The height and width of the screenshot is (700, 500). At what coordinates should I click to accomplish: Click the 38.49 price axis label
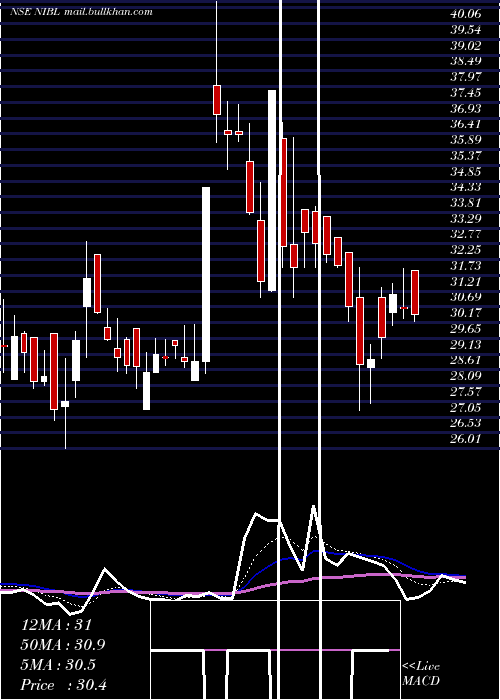[466, 61]
